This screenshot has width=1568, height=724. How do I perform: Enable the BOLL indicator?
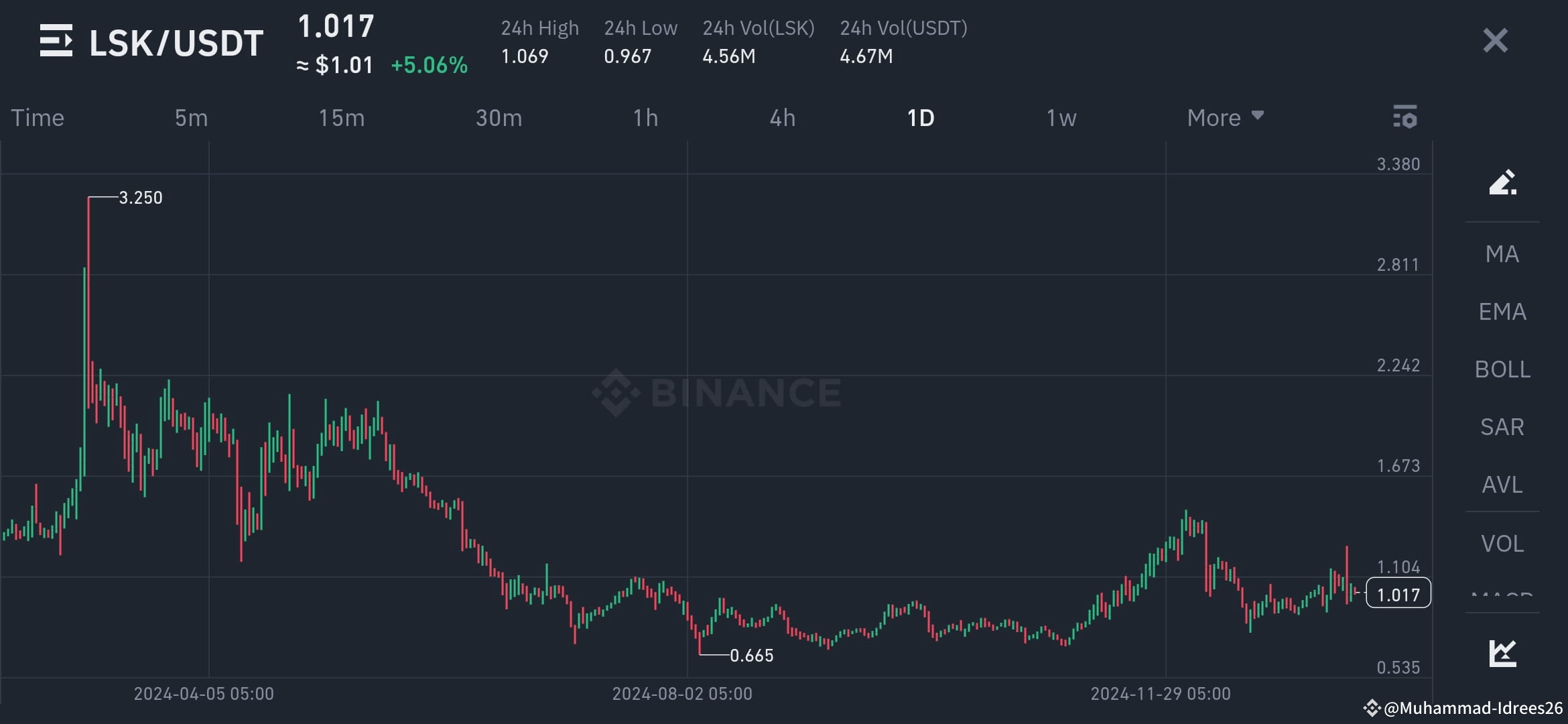tap(1502, 369)
